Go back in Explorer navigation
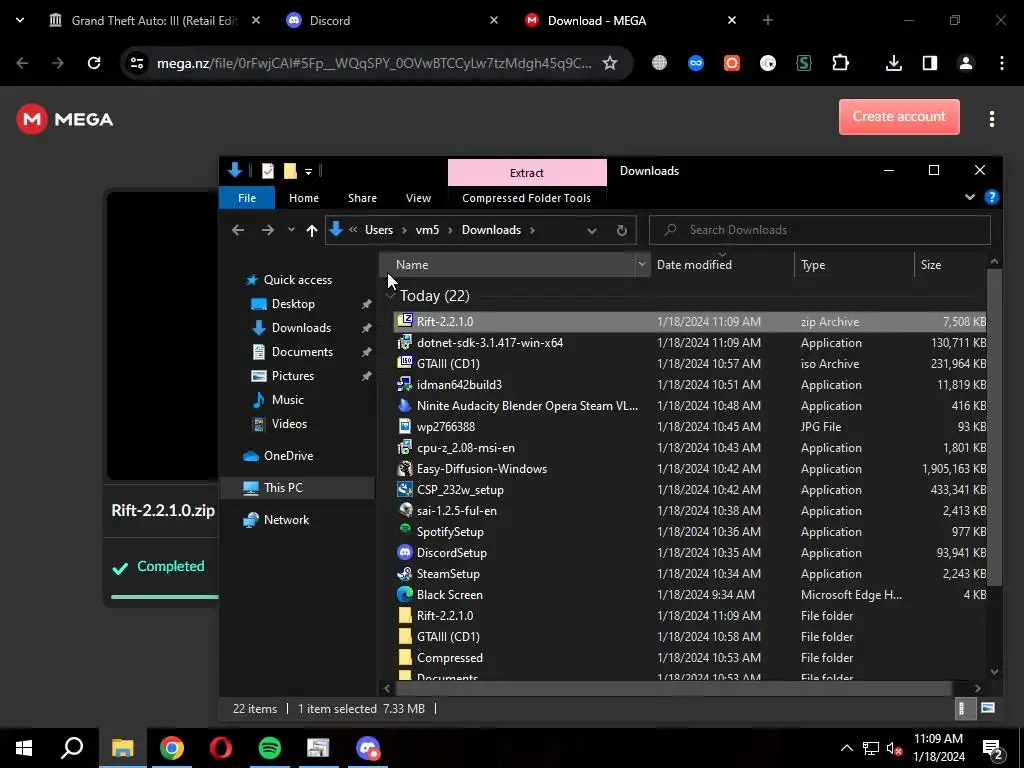 click(238, 230)
